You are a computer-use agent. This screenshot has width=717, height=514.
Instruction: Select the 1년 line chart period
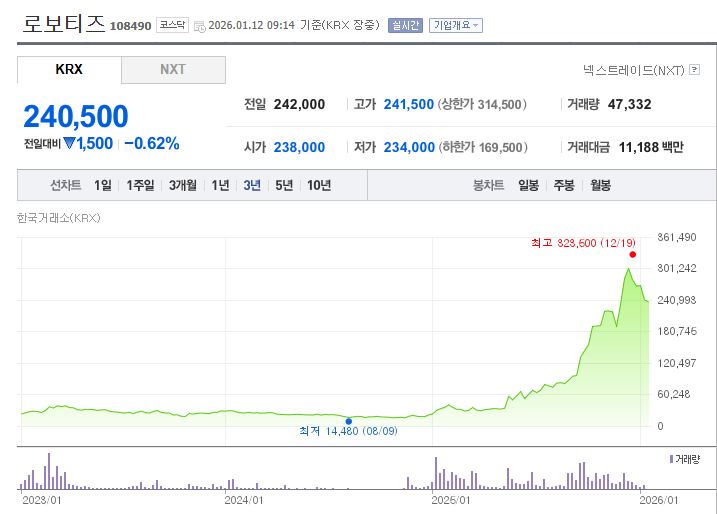tap(220, 185)
